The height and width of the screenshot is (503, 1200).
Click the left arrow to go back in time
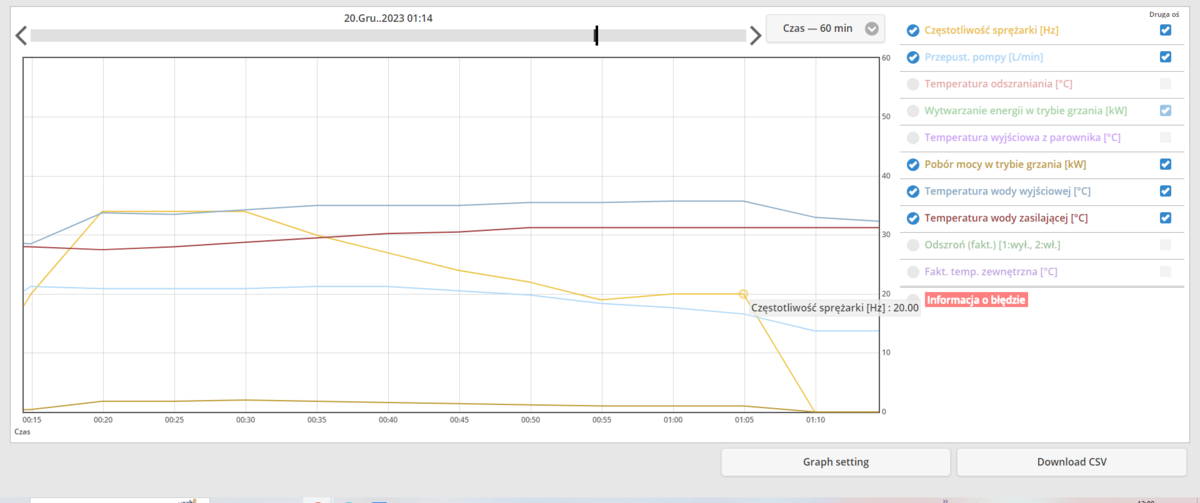click(21, 36)
